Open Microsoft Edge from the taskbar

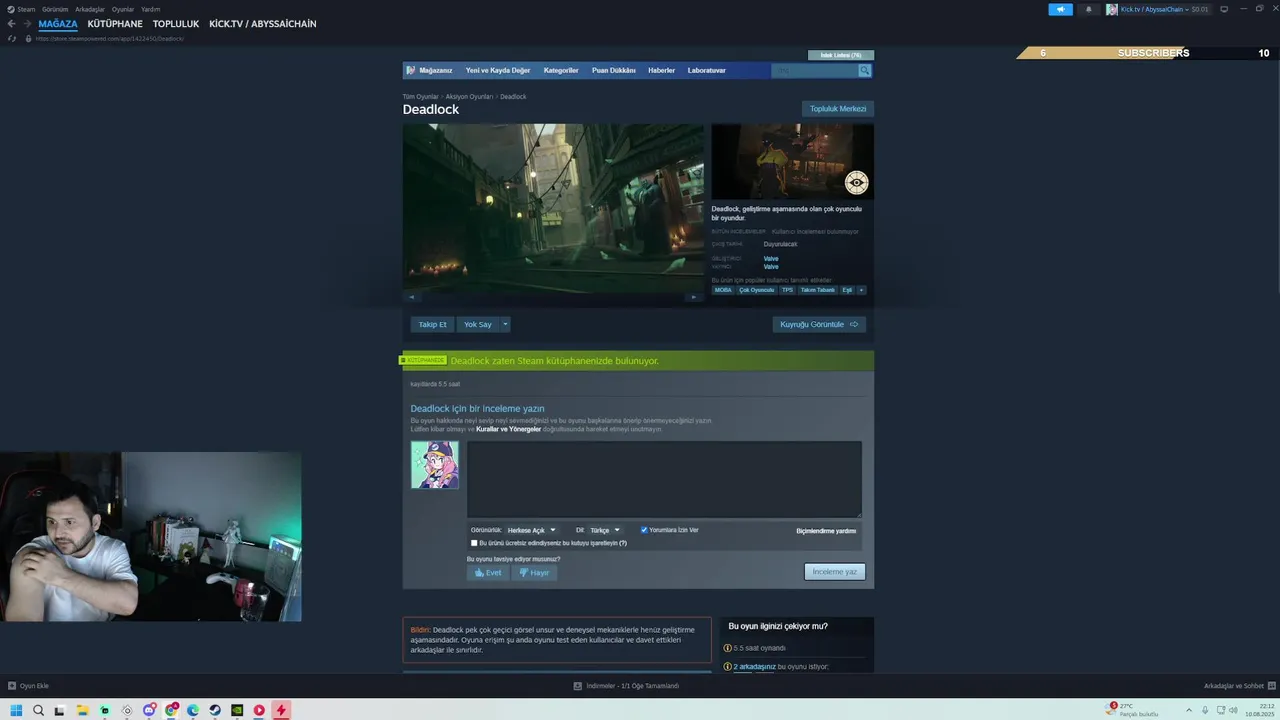pos(193,710)
